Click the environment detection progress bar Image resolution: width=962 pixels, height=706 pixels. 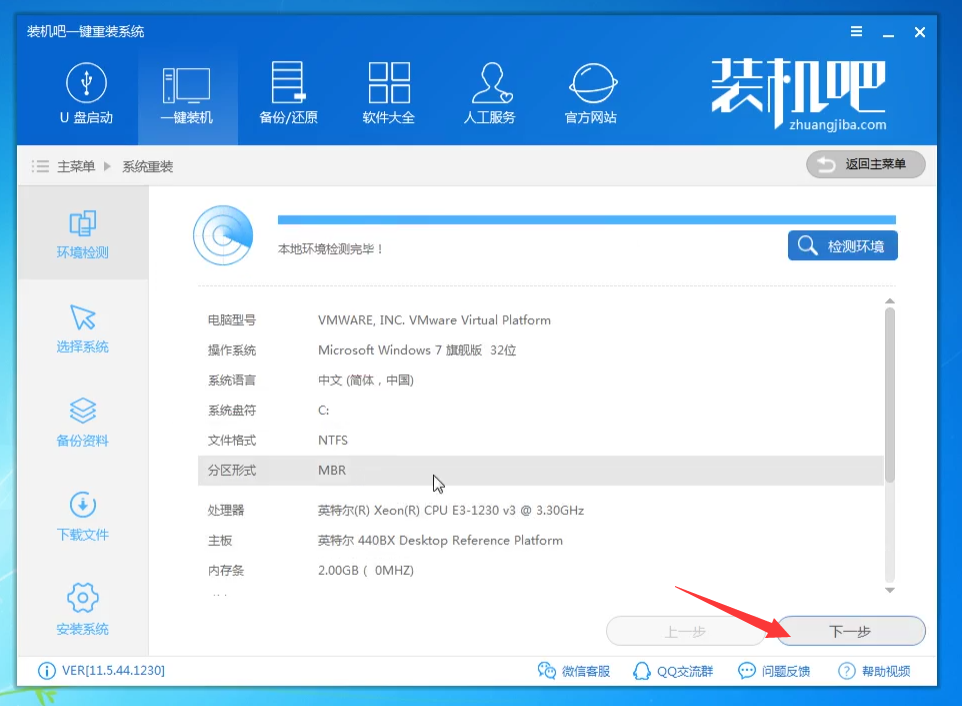(586, 220)
